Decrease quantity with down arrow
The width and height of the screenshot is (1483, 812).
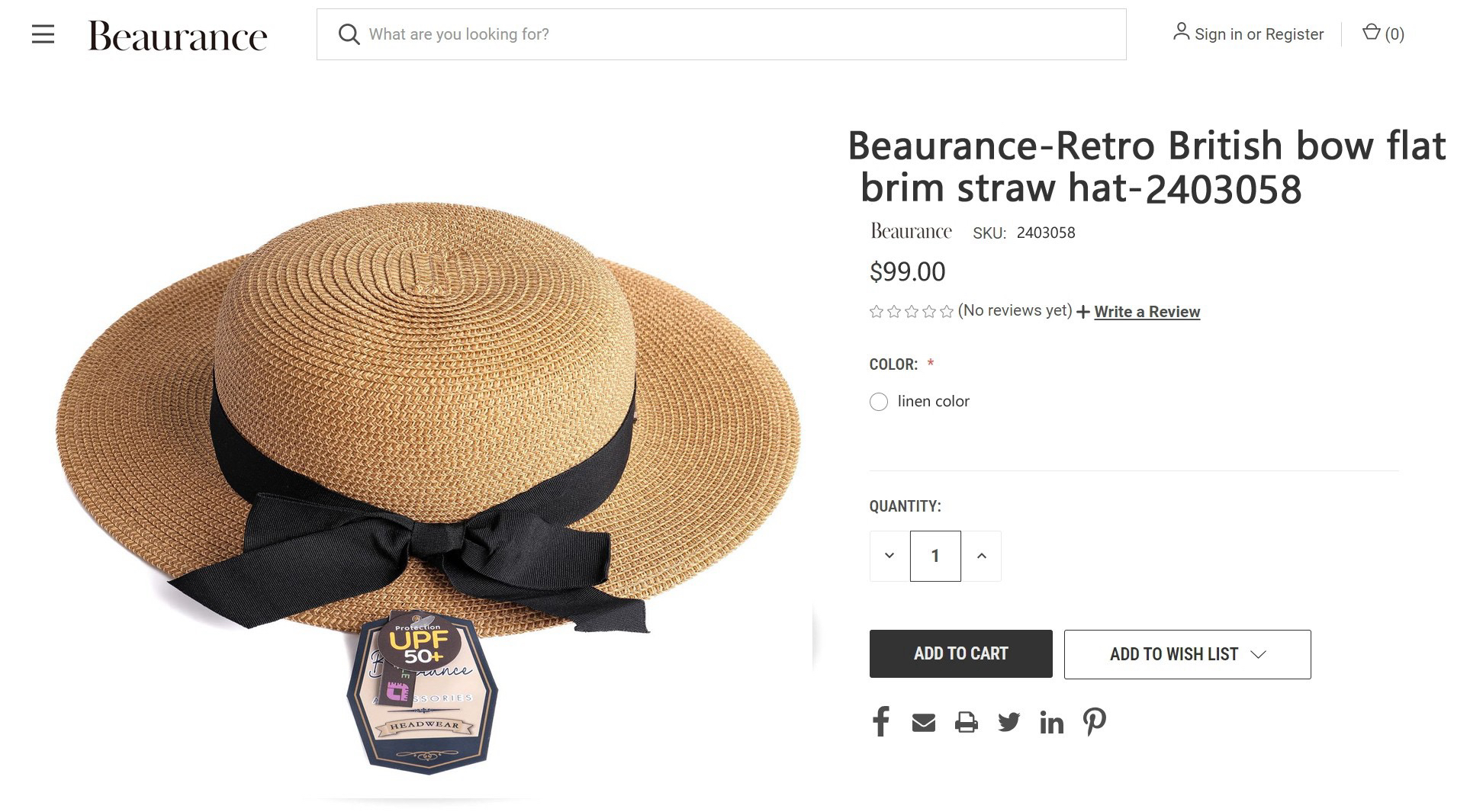[x=889, y=556]
